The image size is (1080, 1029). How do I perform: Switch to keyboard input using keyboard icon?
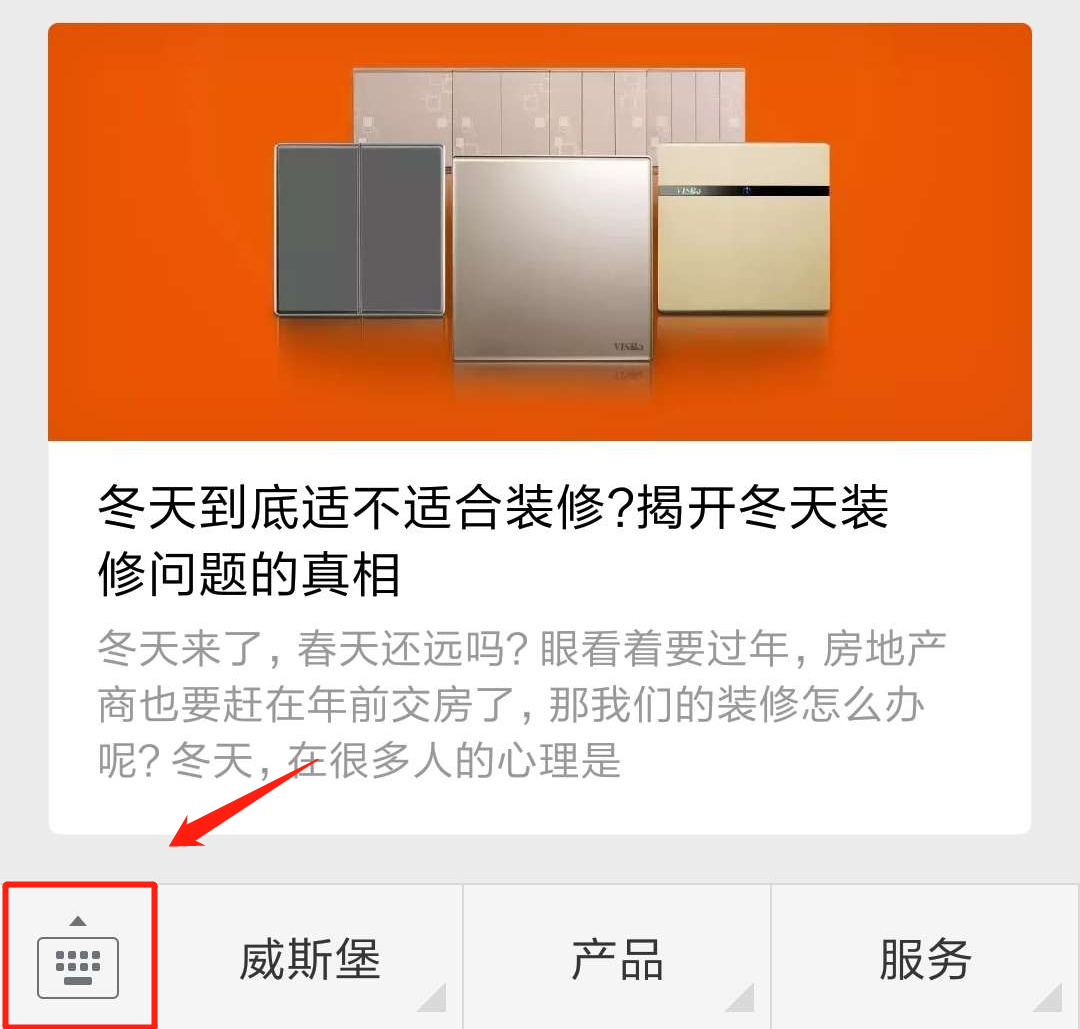(78, 967)
